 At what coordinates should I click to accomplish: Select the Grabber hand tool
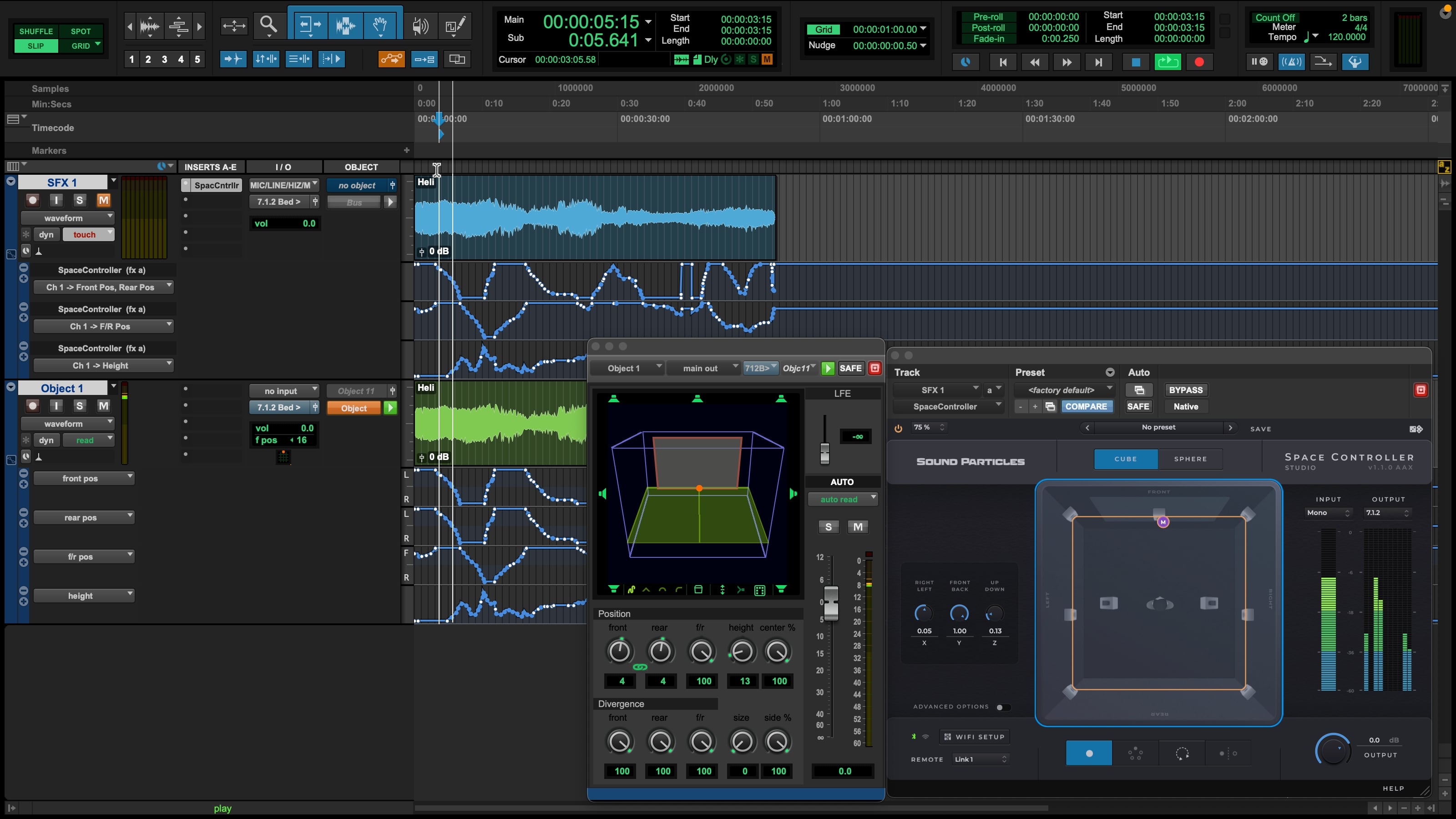380,25
